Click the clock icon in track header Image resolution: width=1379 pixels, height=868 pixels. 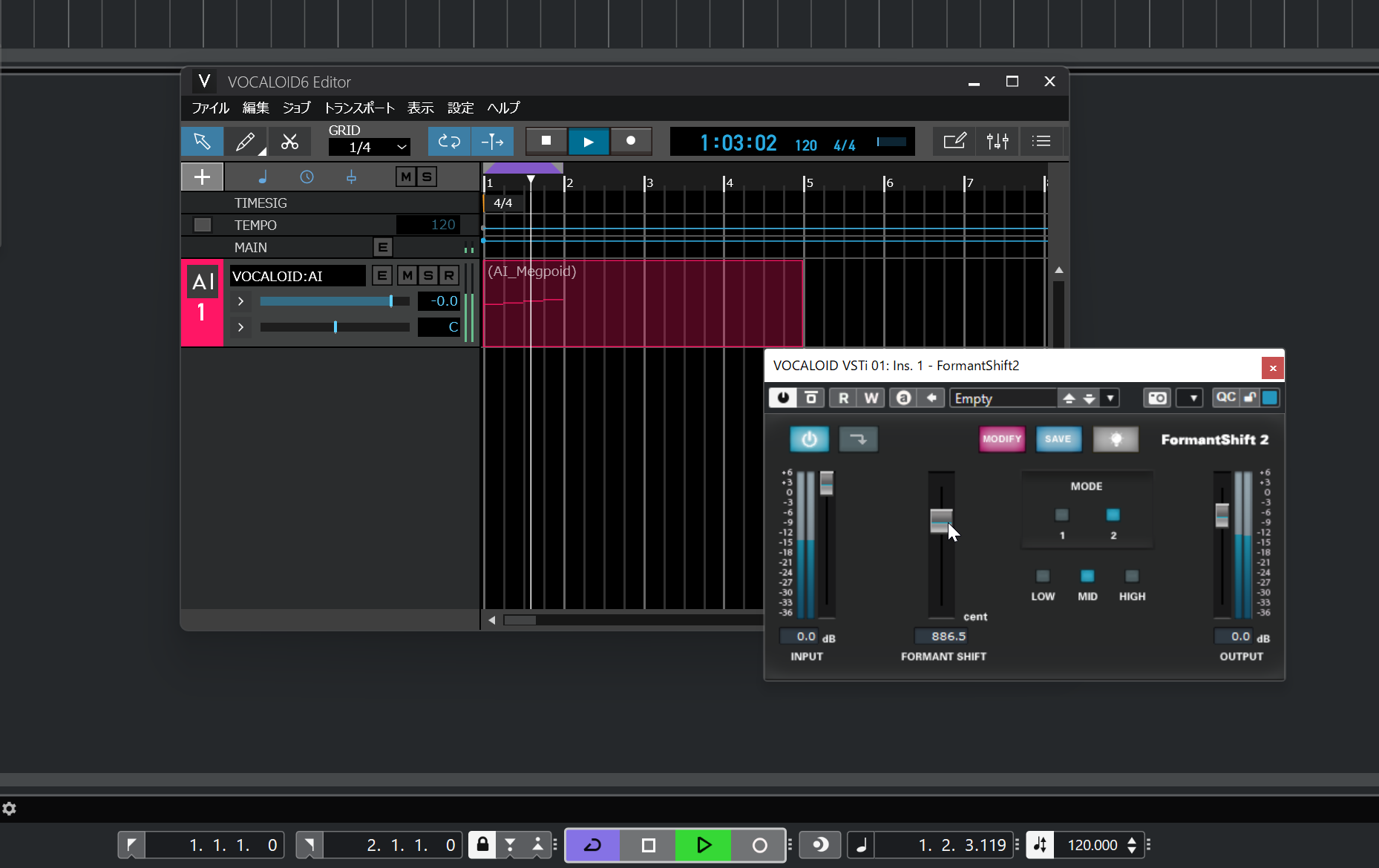click(307, 177)
